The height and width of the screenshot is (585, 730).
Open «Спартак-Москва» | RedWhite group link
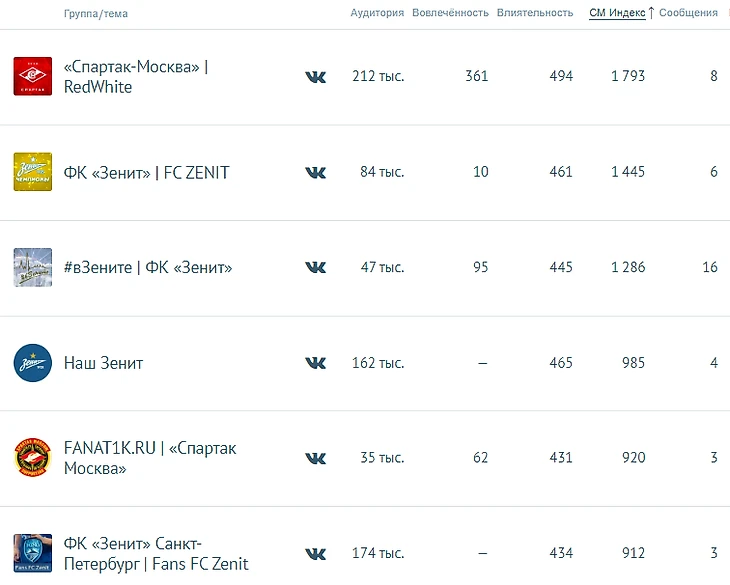tap(135, 77)
